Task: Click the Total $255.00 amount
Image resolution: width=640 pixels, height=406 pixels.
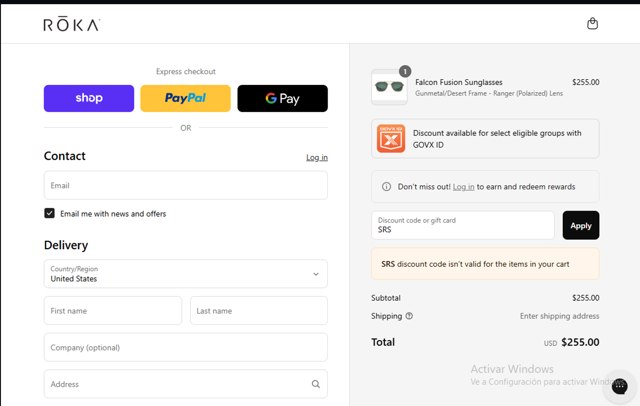Action: (580, 342)
